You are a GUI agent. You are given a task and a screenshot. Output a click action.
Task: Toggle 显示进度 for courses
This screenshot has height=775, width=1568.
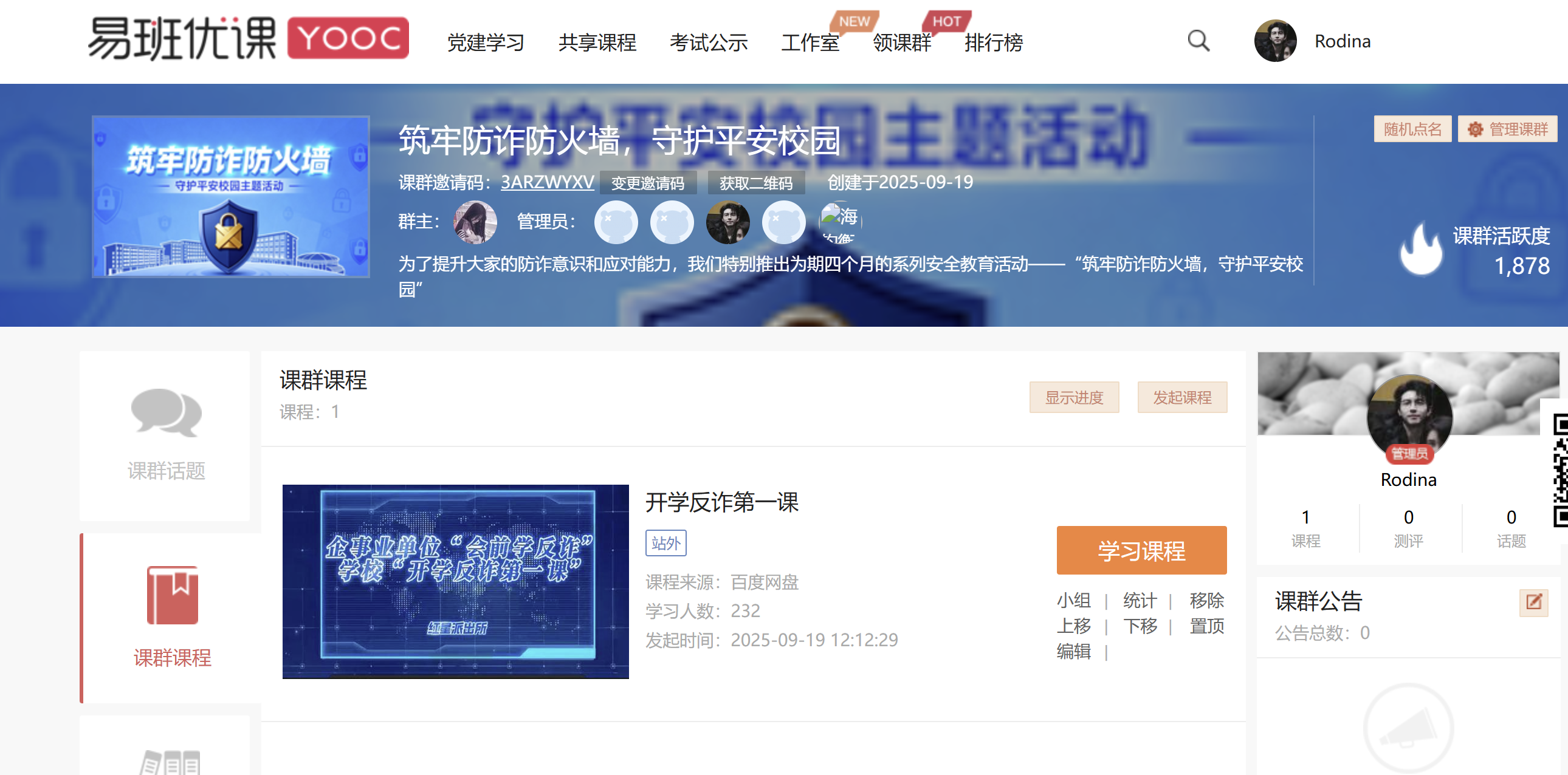1074,397
